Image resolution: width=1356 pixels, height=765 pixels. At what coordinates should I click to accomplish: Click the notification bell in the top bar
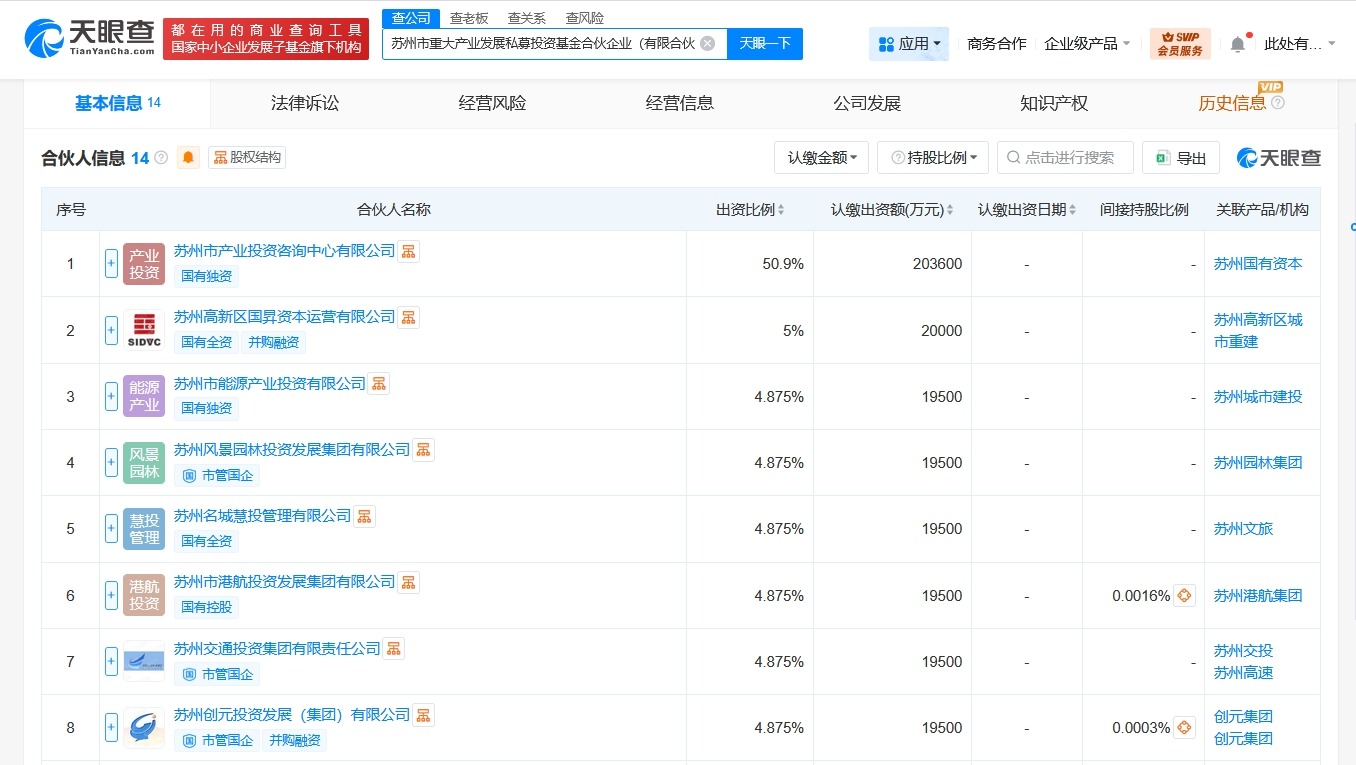pos(1238,43)
